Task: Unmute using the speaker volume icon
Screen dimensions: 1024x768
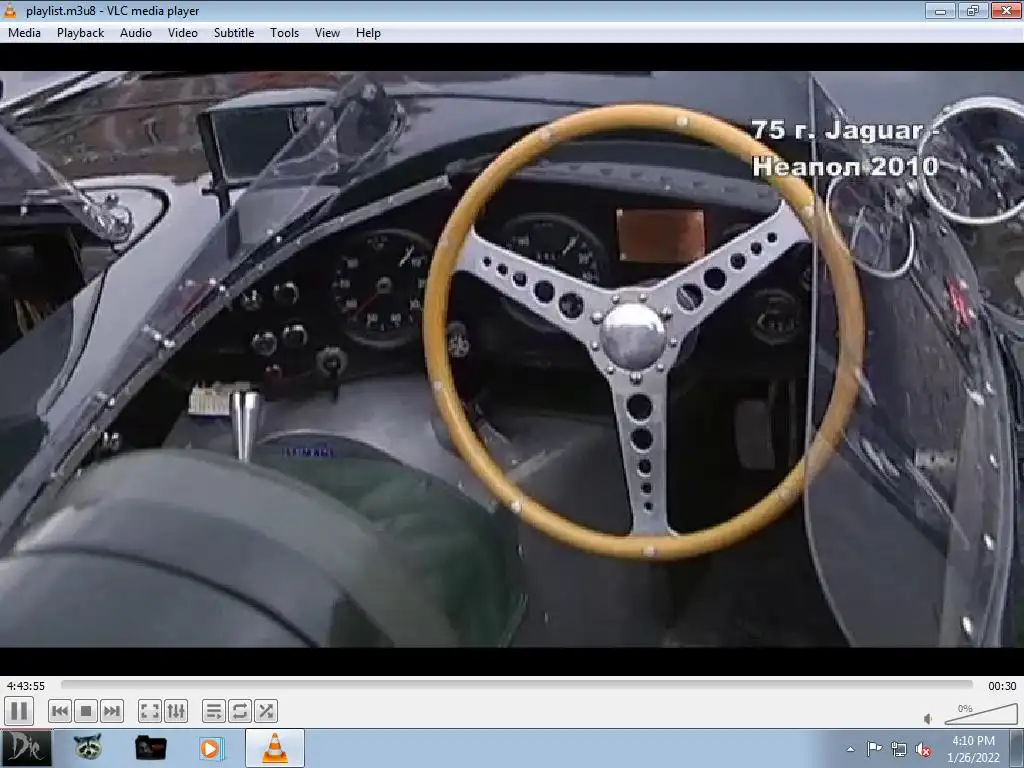Action: point(928,719)
